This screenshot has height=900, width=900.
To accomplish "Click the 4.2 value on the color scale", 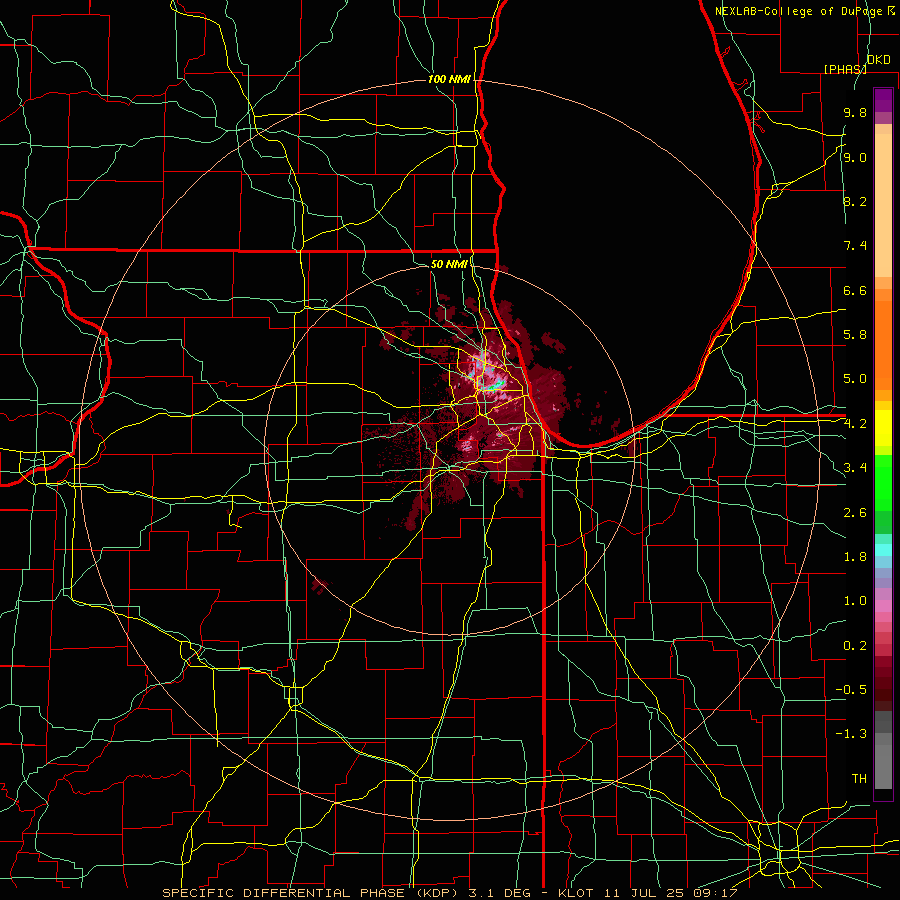I will pyautogui.click(x=855, y=424).
